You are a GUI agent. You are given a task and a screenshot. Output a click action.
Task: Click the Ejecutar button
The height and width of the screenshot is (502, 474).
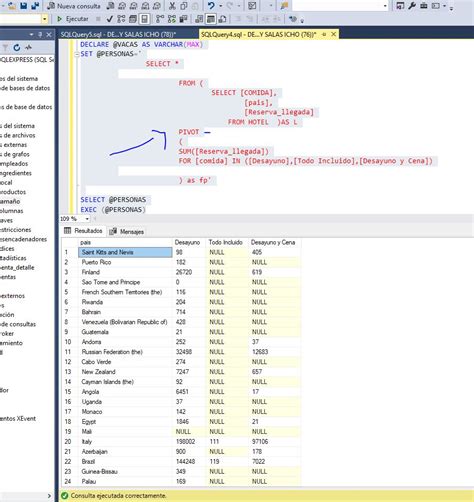click(73, 19)
